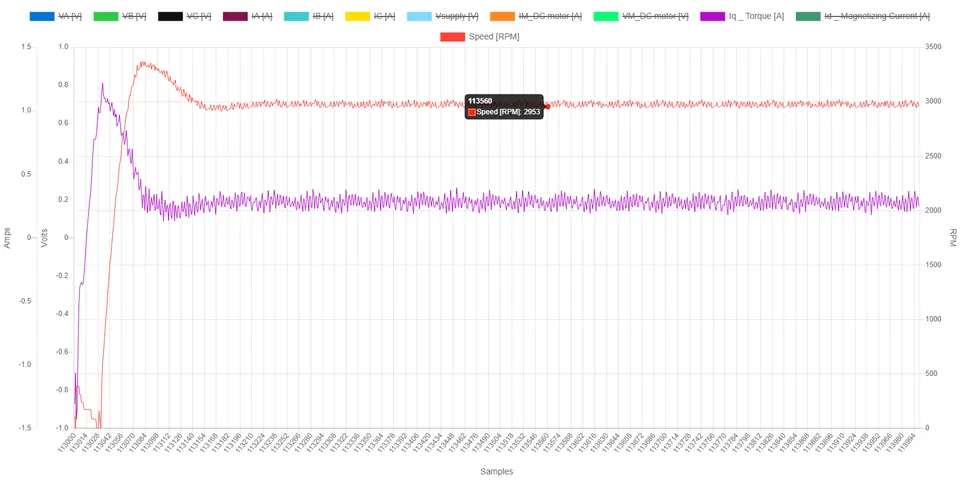The width and height of the screenshot is (960, 480).
Task: Show the IC [A] series via legend
Action: pyautogui.click(x=370, y=16)
